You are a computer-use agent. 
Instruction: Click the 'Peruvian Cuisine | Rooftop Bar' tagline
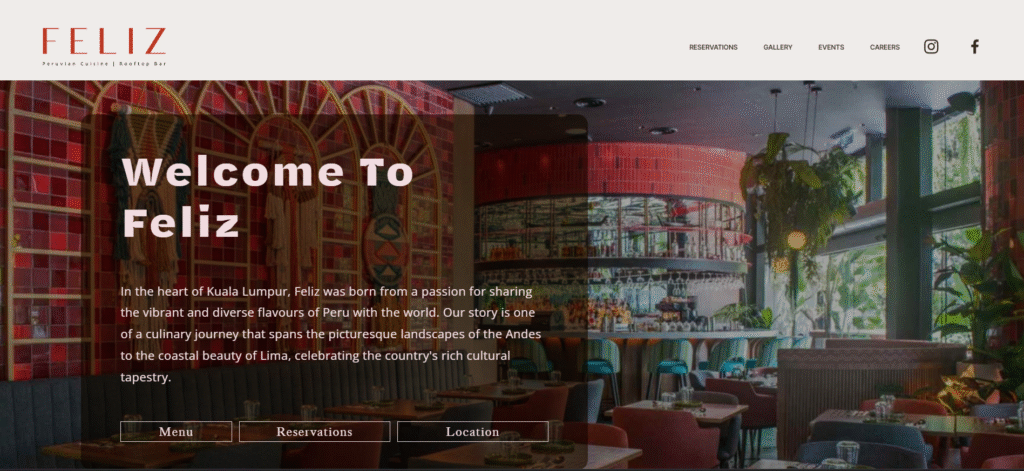104,63
